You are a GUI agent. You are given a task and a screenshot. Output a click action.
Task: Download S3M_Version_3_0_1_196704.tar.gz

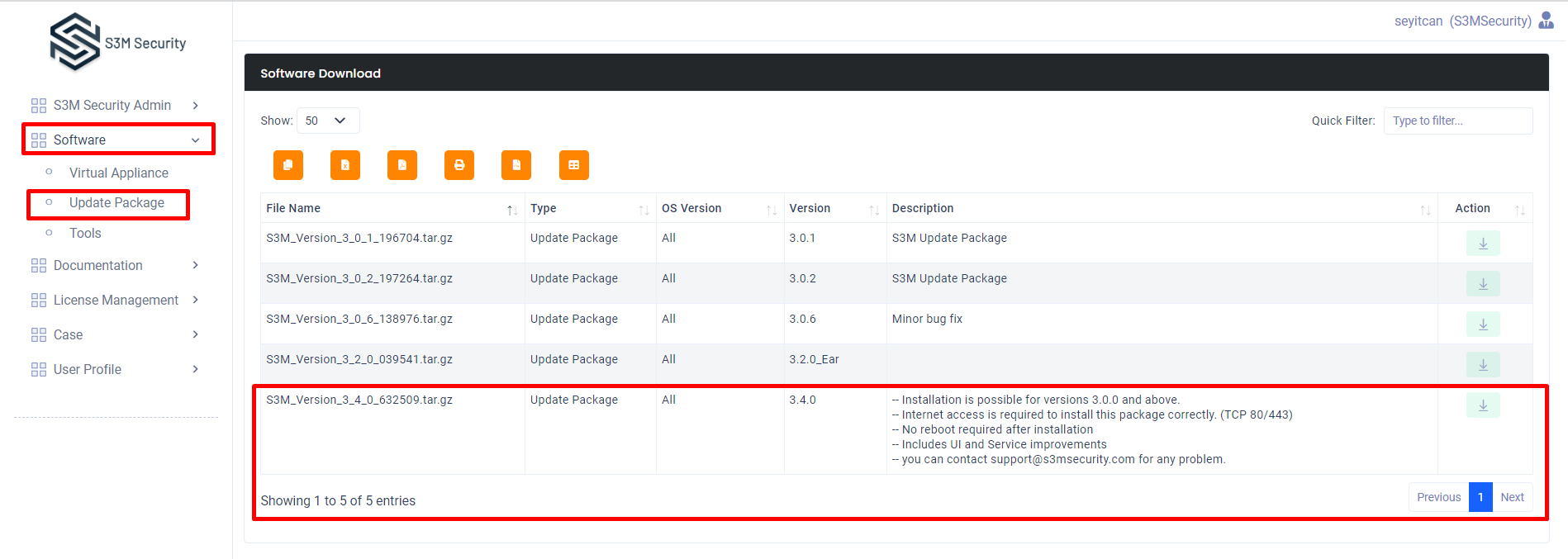1483,244
